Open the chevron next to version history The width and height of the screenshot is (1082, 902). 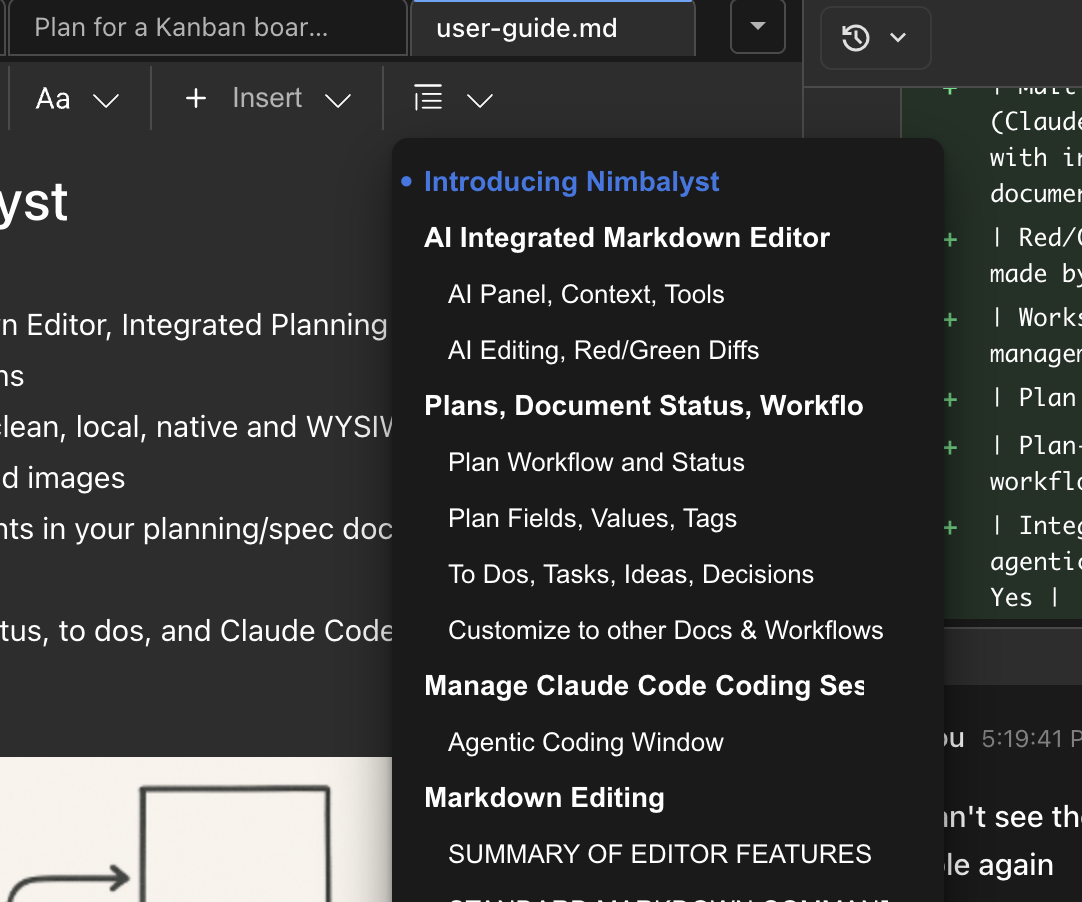coord(897,37)
